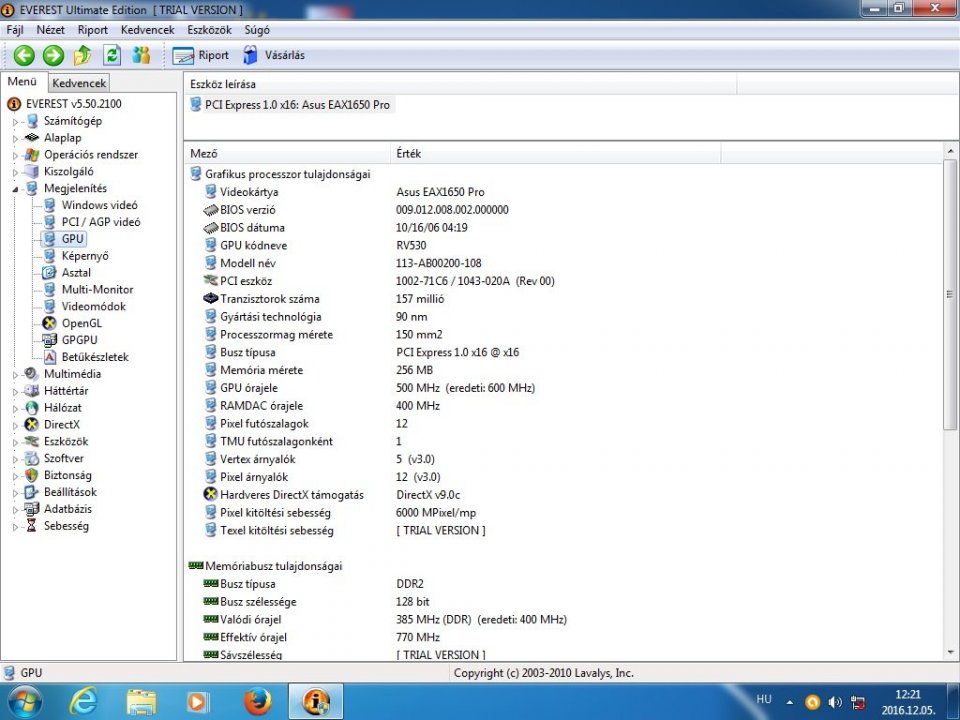Click the taskbar clock showing 12:21
The width and height of the screenshot is (960, 720).
pos(907,694)
